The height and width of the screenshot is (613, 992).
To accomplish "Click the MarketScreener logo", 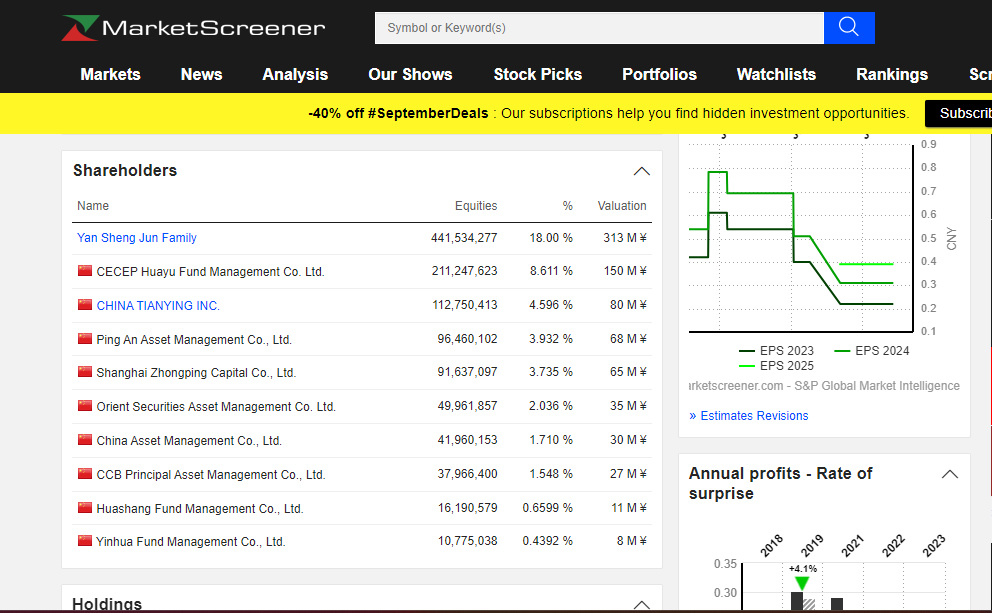I will 194,28.
